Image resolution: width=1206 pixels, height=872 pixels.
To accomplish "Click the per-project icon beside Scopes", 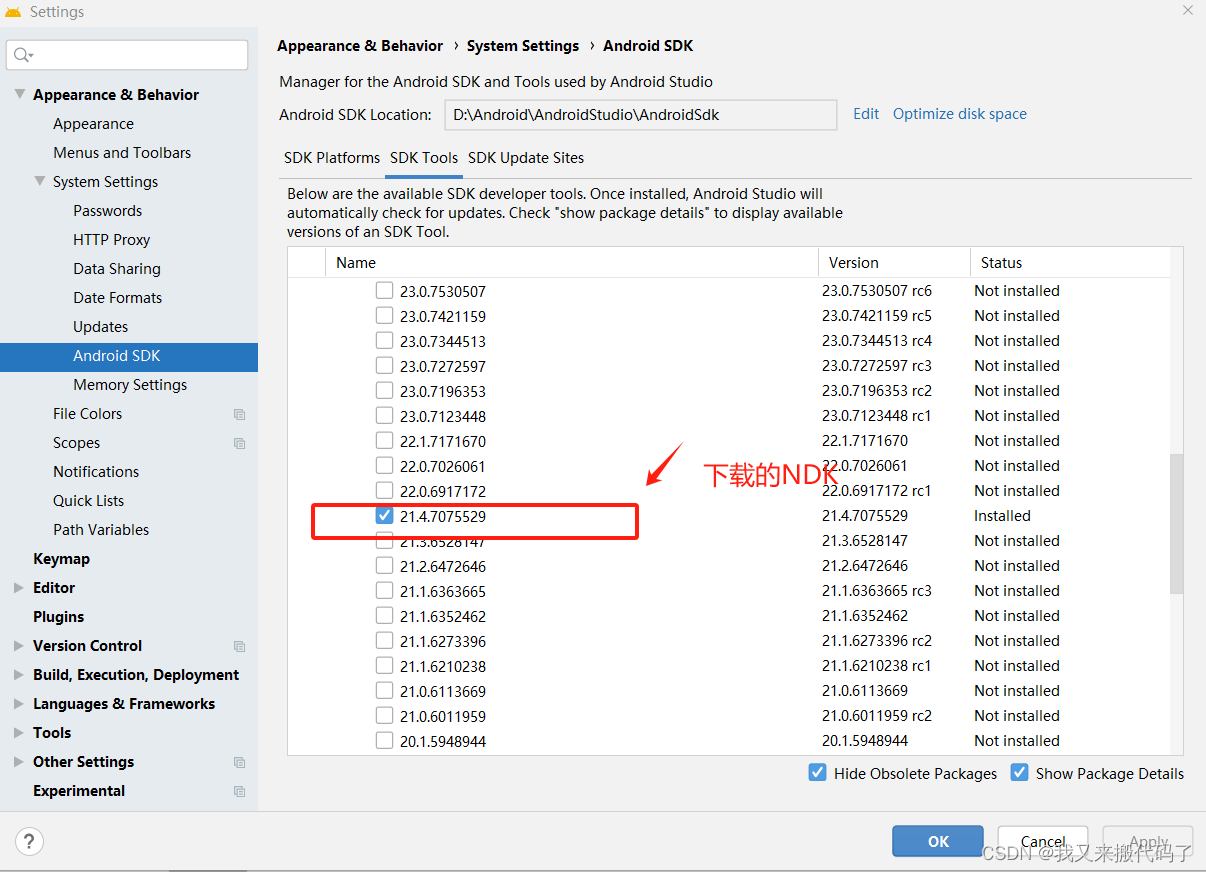I will tap(239, 442).
